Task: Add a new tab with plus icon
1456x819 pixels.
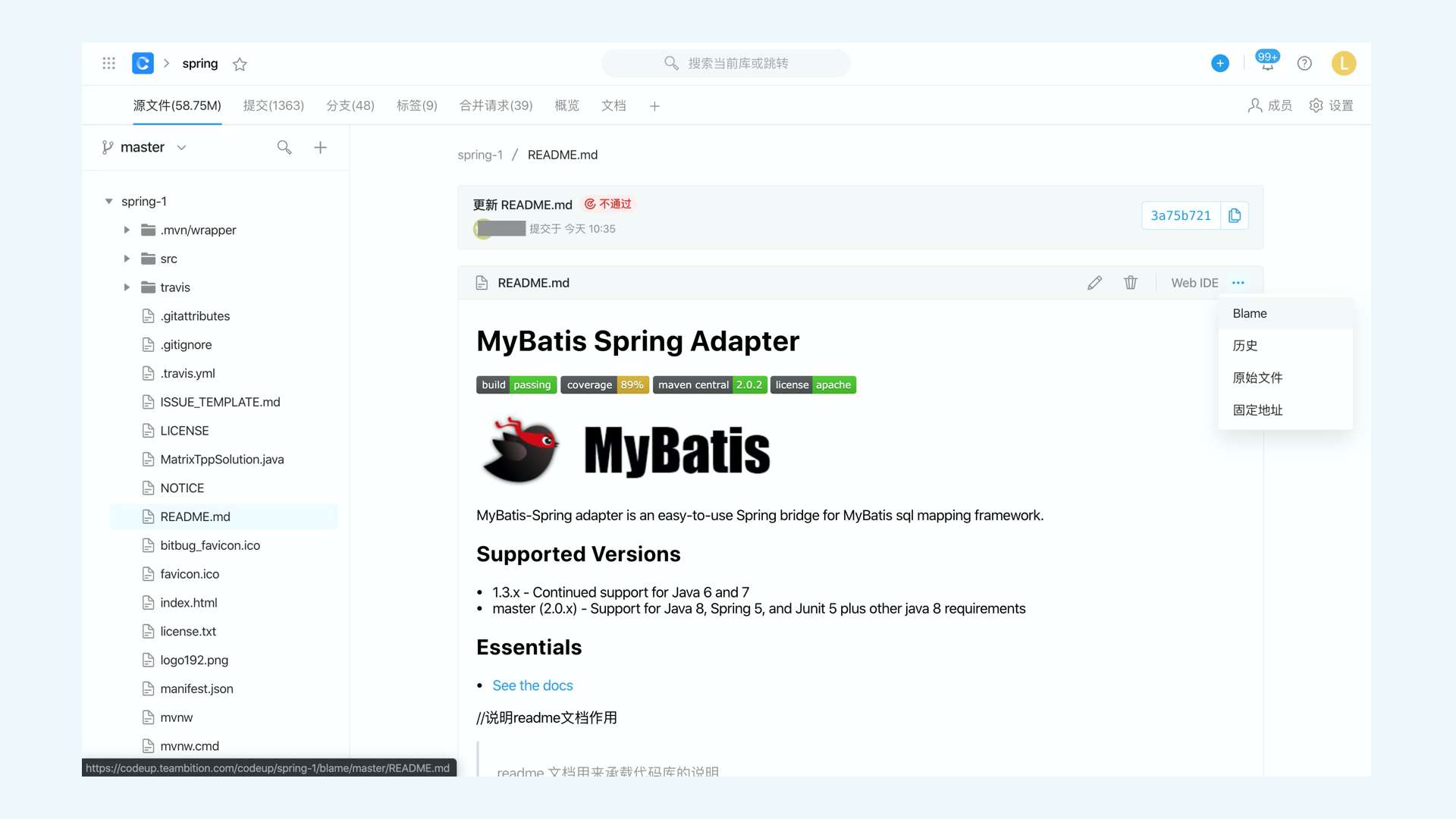Action: 654,106
